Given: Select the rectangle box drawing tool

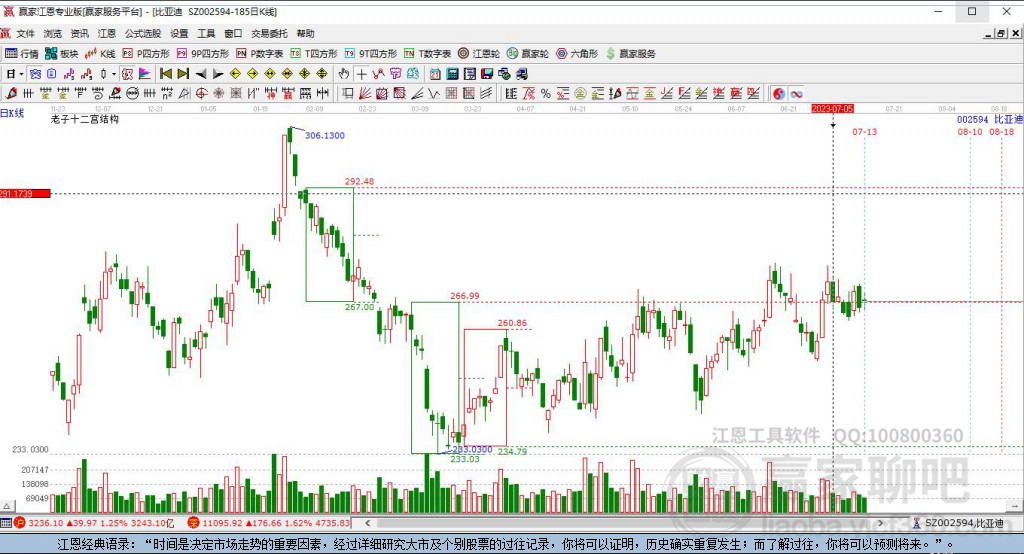Looking at the screenshot, I should tap(347, 93).
